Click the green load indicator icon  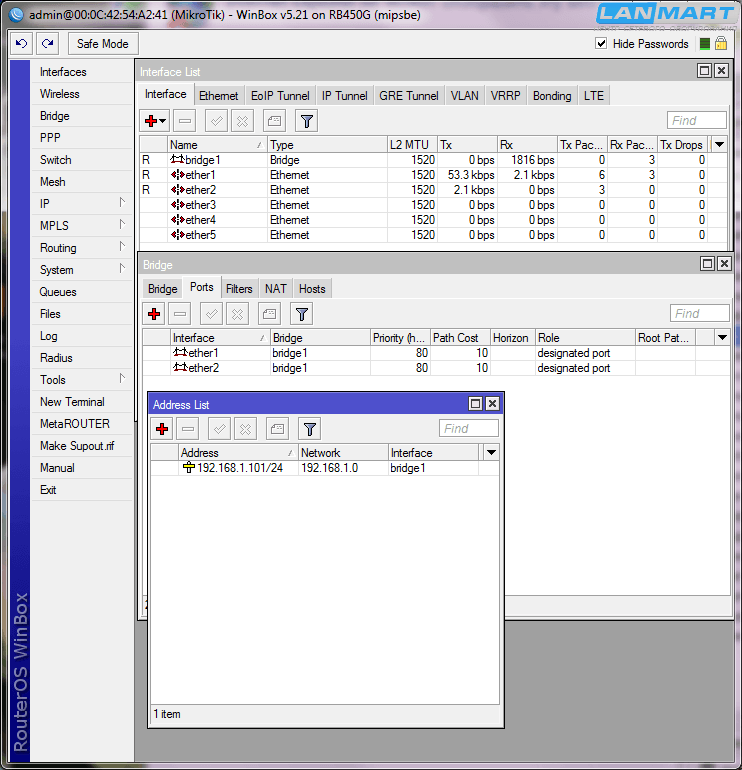[705, 44]
